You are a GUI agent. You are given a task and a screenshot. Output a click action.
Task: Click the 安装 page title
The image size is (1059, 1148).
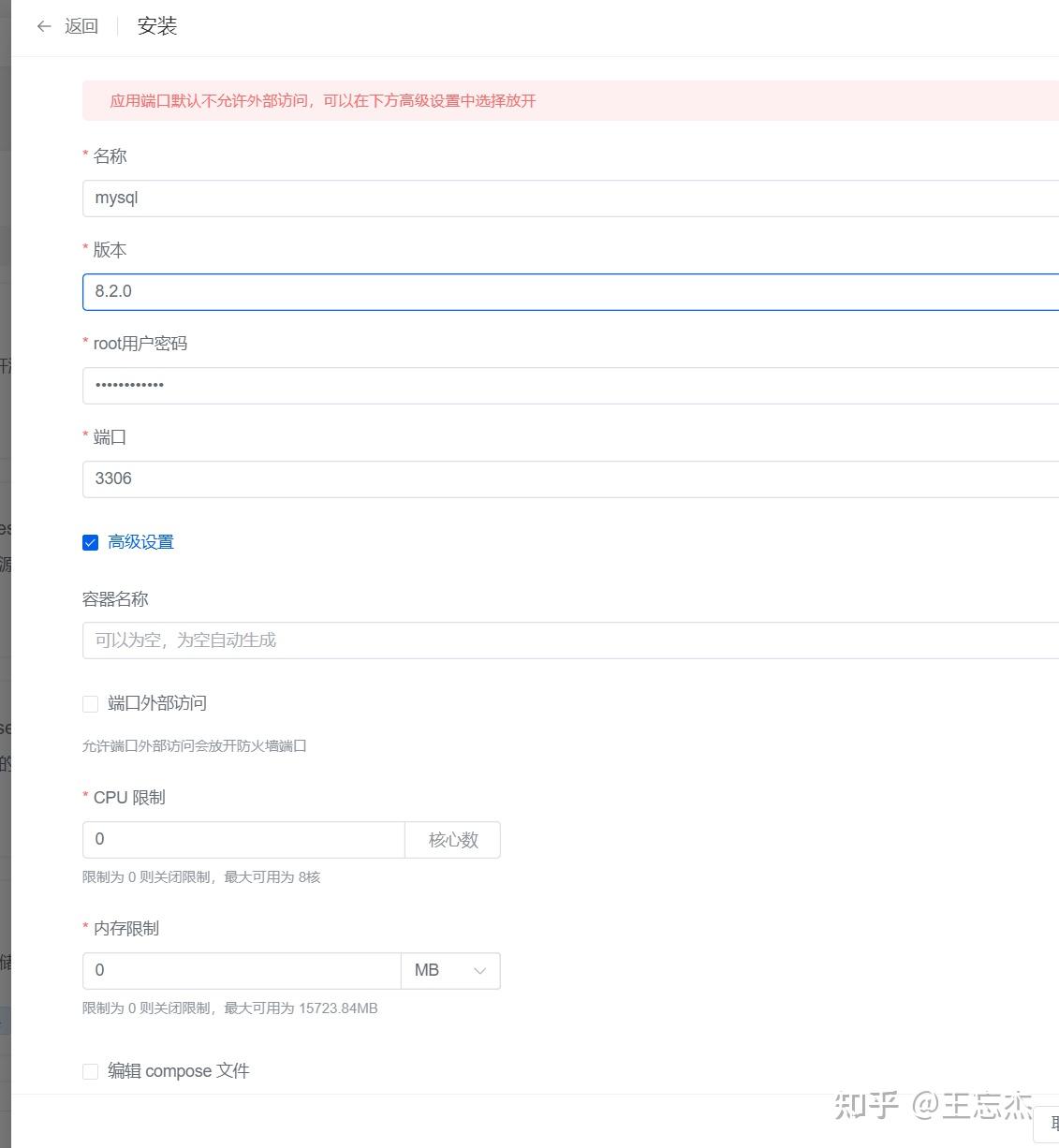[155, 26]
